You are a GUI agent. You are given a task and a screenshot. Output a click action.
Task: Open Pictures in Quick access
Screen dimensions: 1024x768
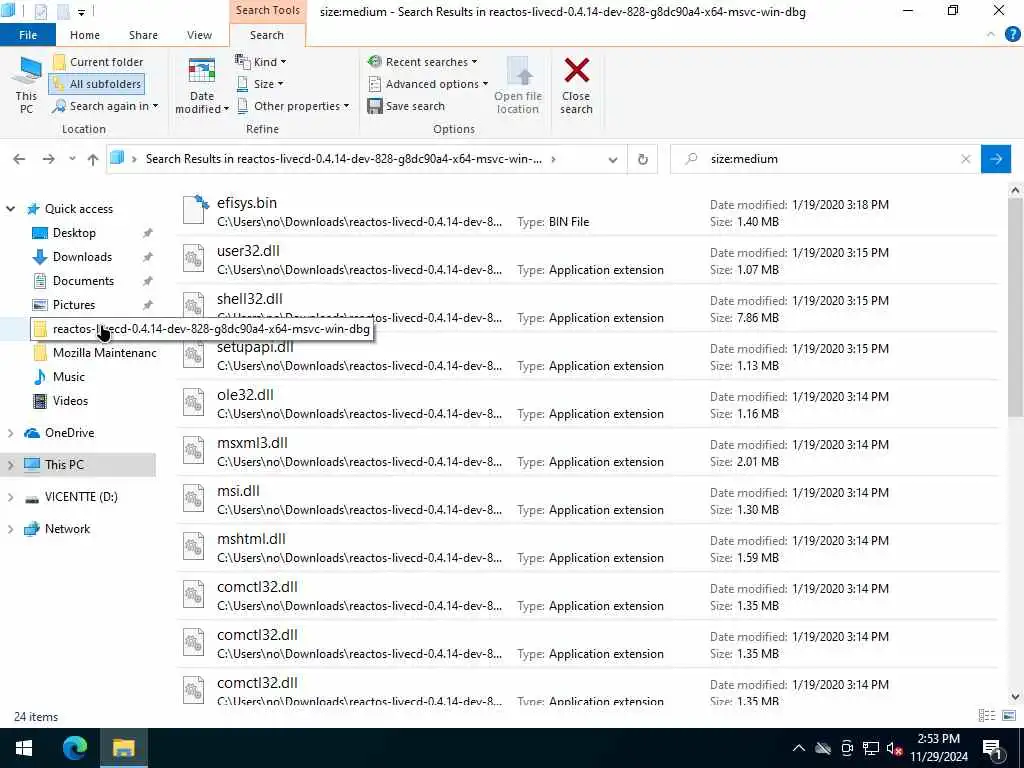click(74, 305)
